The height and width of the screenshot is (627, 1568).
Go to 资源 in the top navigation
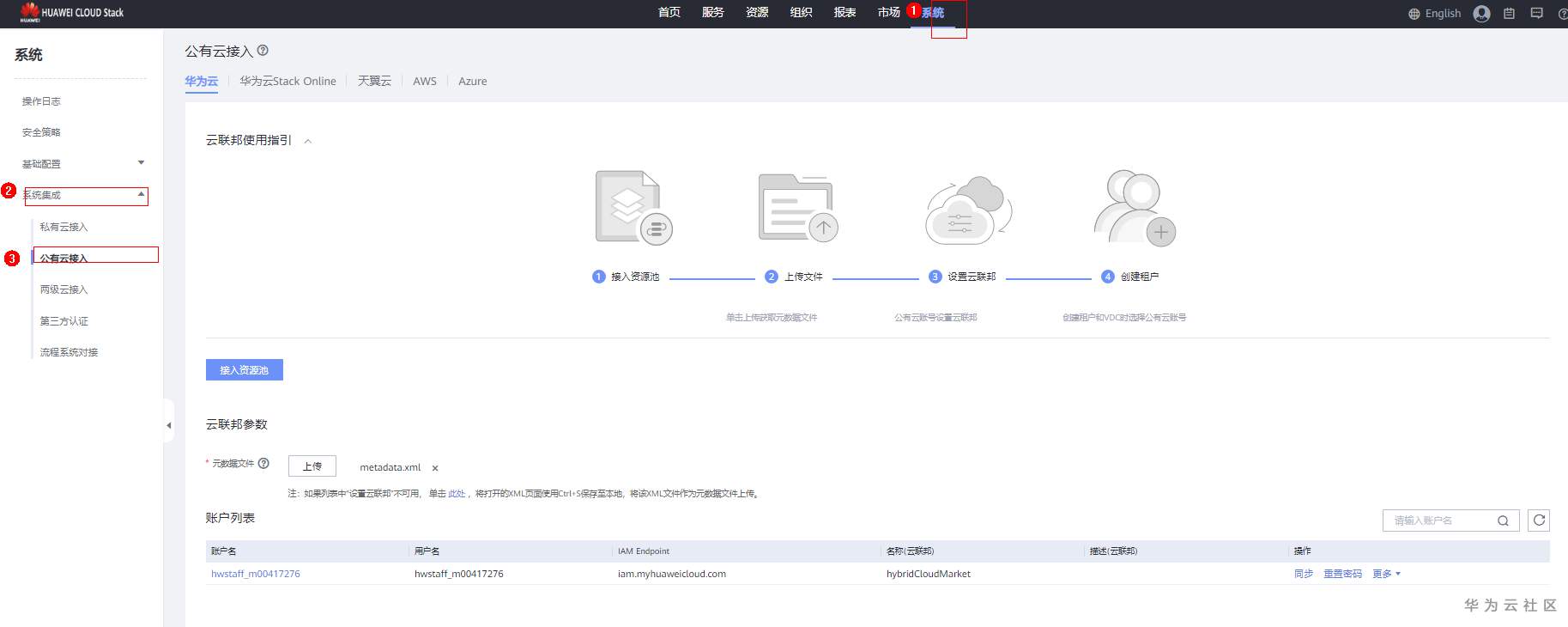(x=757, y=12)
